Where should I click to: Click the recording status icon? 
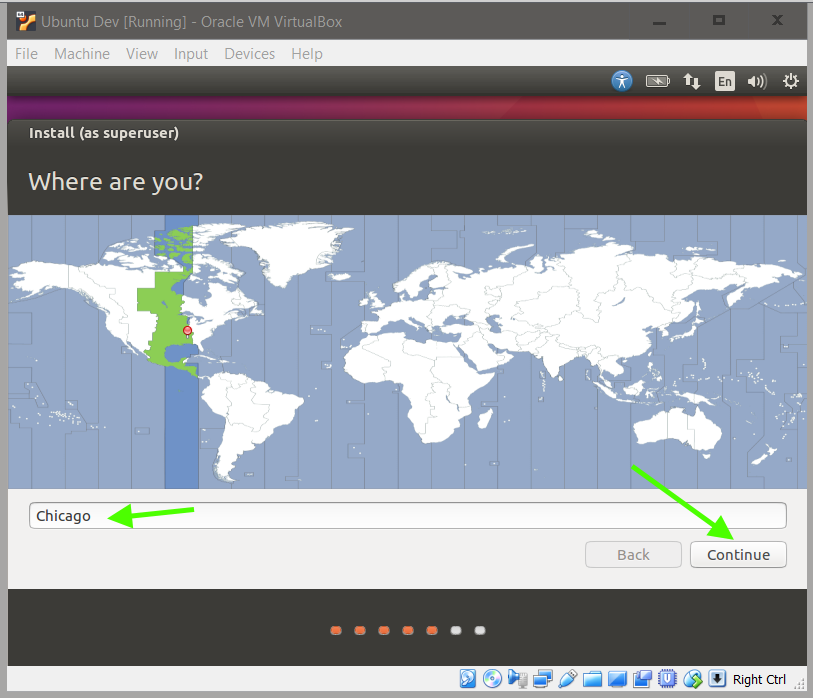[x=642, y=679]
